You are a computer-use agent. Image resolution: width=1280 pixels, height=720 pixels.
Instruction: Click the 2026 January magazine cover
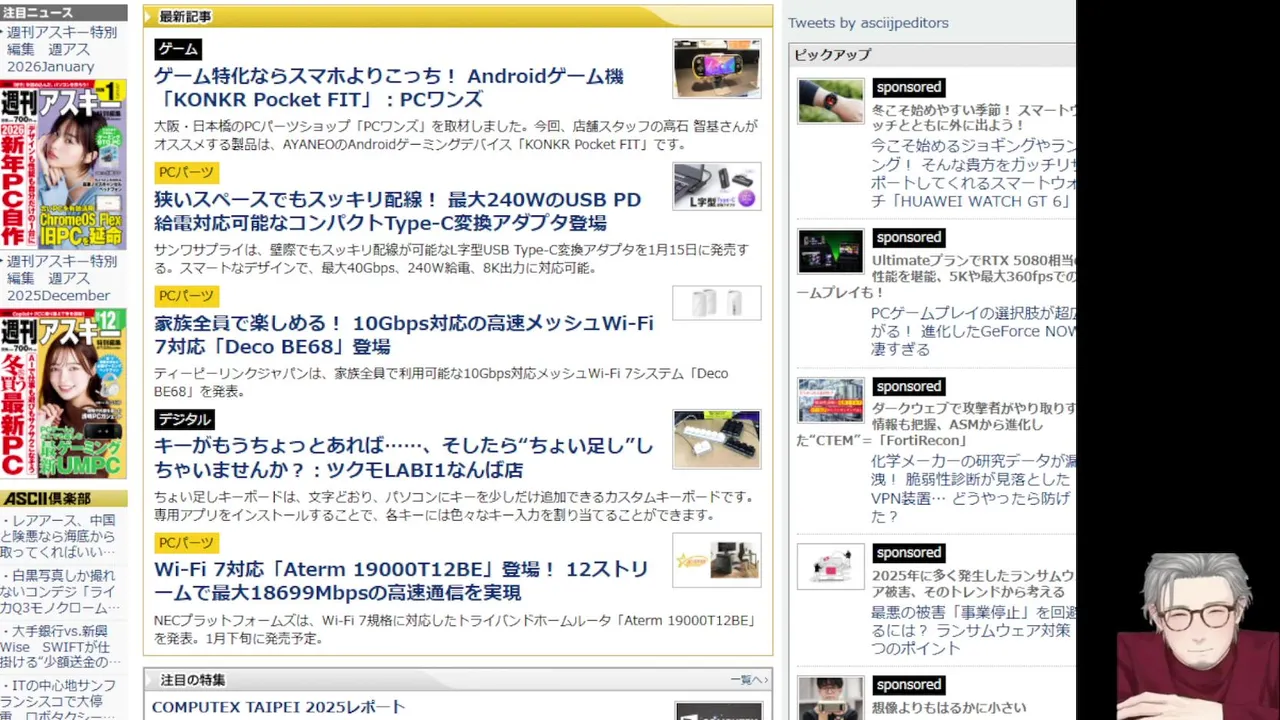(x=63, y=165)
